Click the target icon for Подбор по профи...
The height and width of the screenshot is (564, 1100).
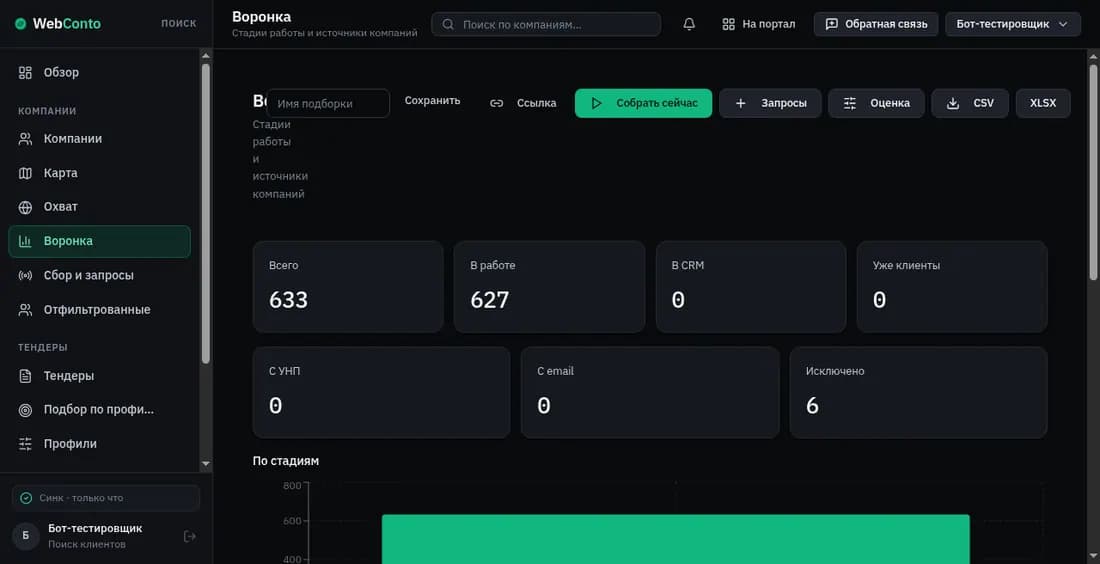click(x=25, y=410)
